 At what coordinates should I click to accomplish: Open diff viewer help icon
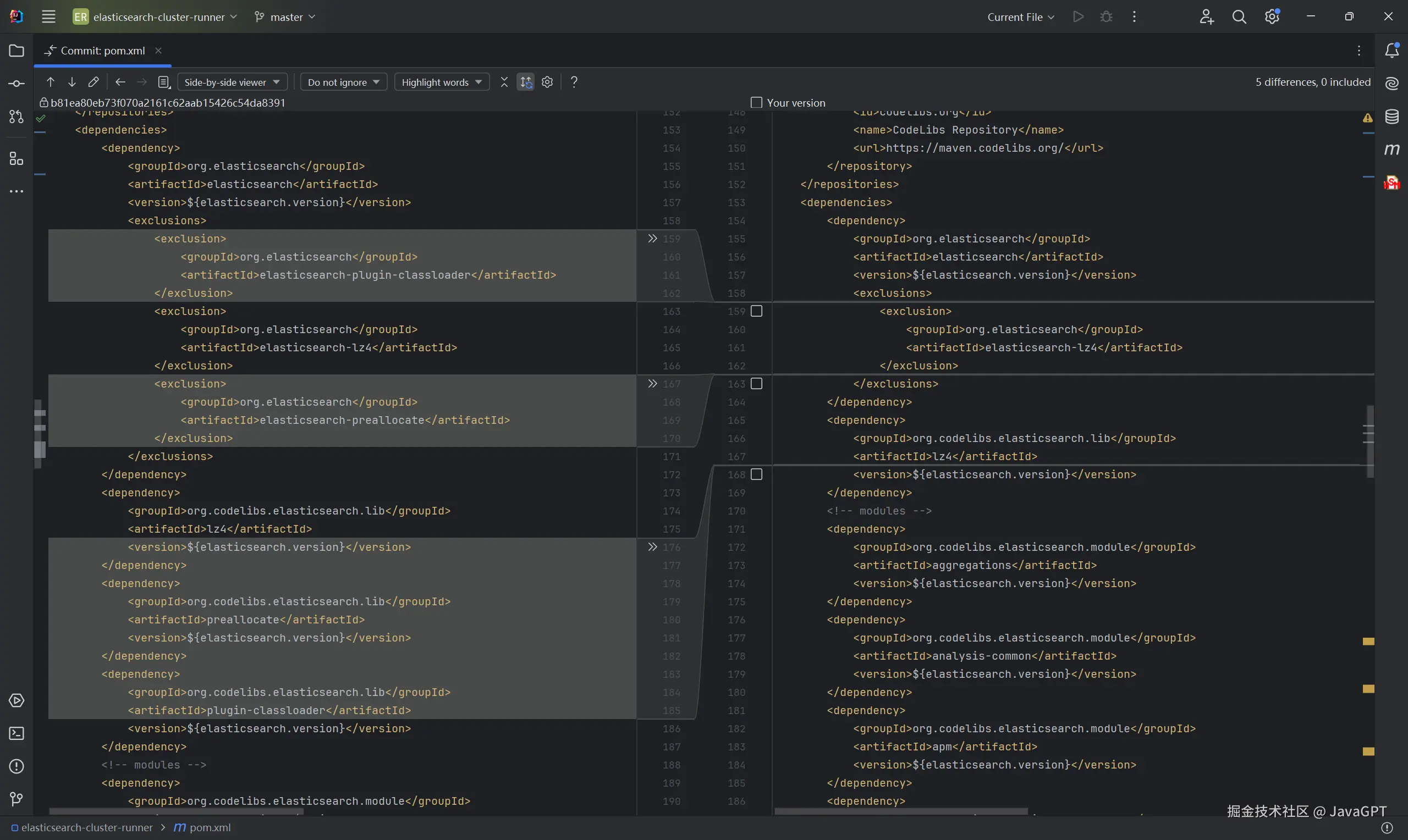(x=574, y=82)
